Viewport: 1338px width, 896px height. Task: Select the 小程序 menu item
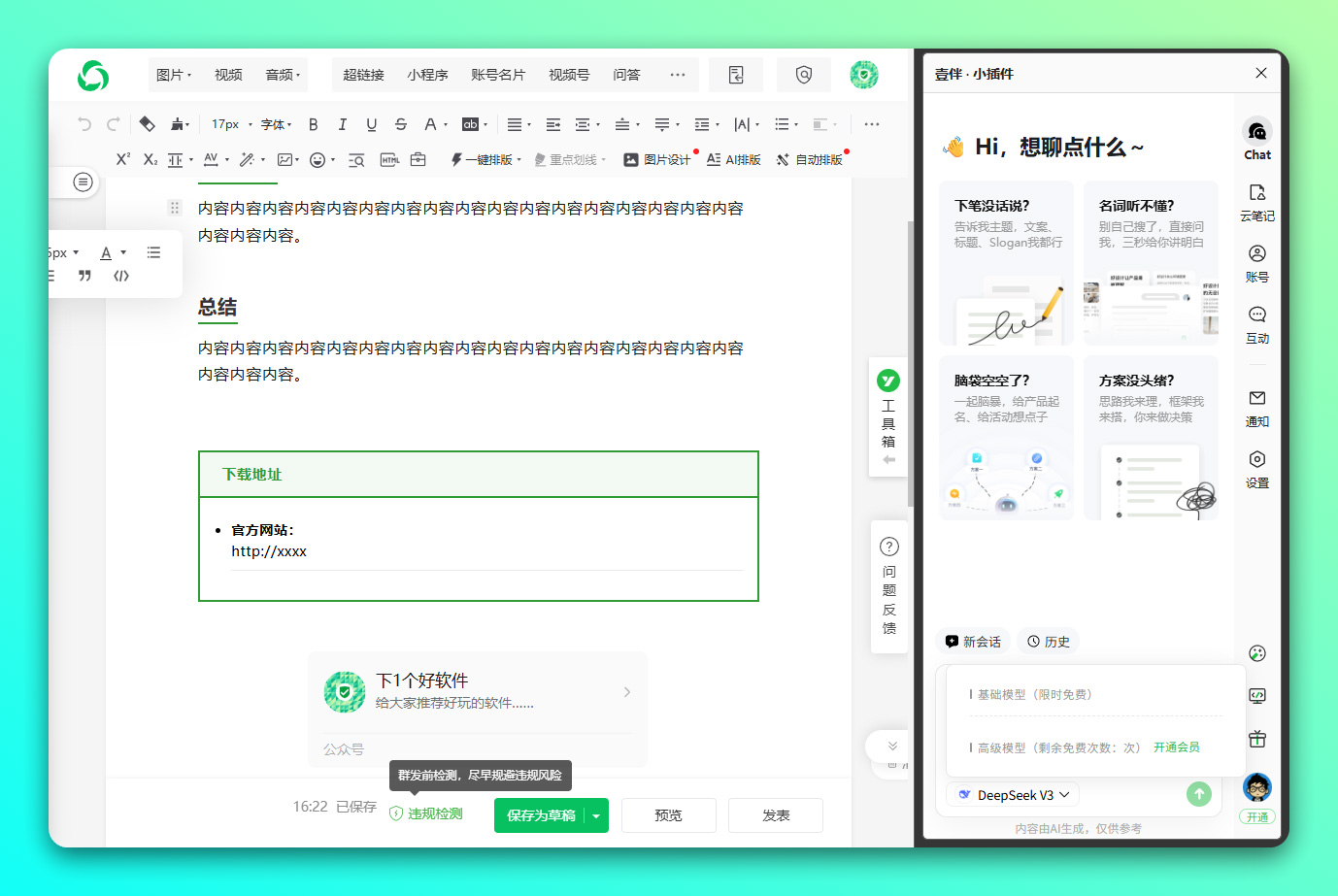click(427, 75)
